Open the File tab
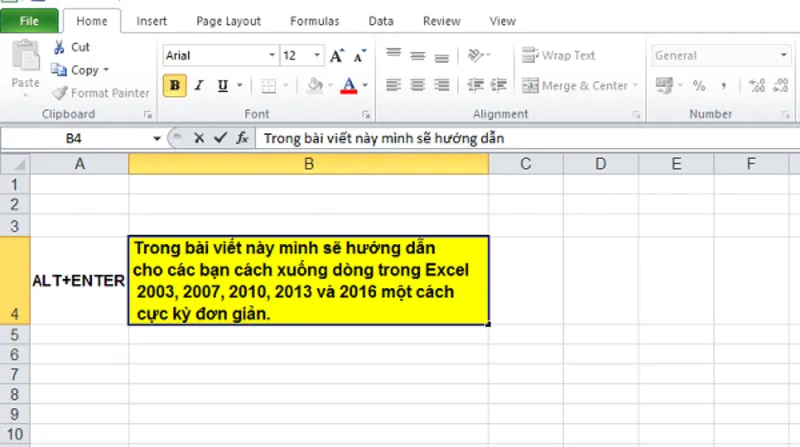Viewport: 800px width, 447px height. click(x=29, y=21)
